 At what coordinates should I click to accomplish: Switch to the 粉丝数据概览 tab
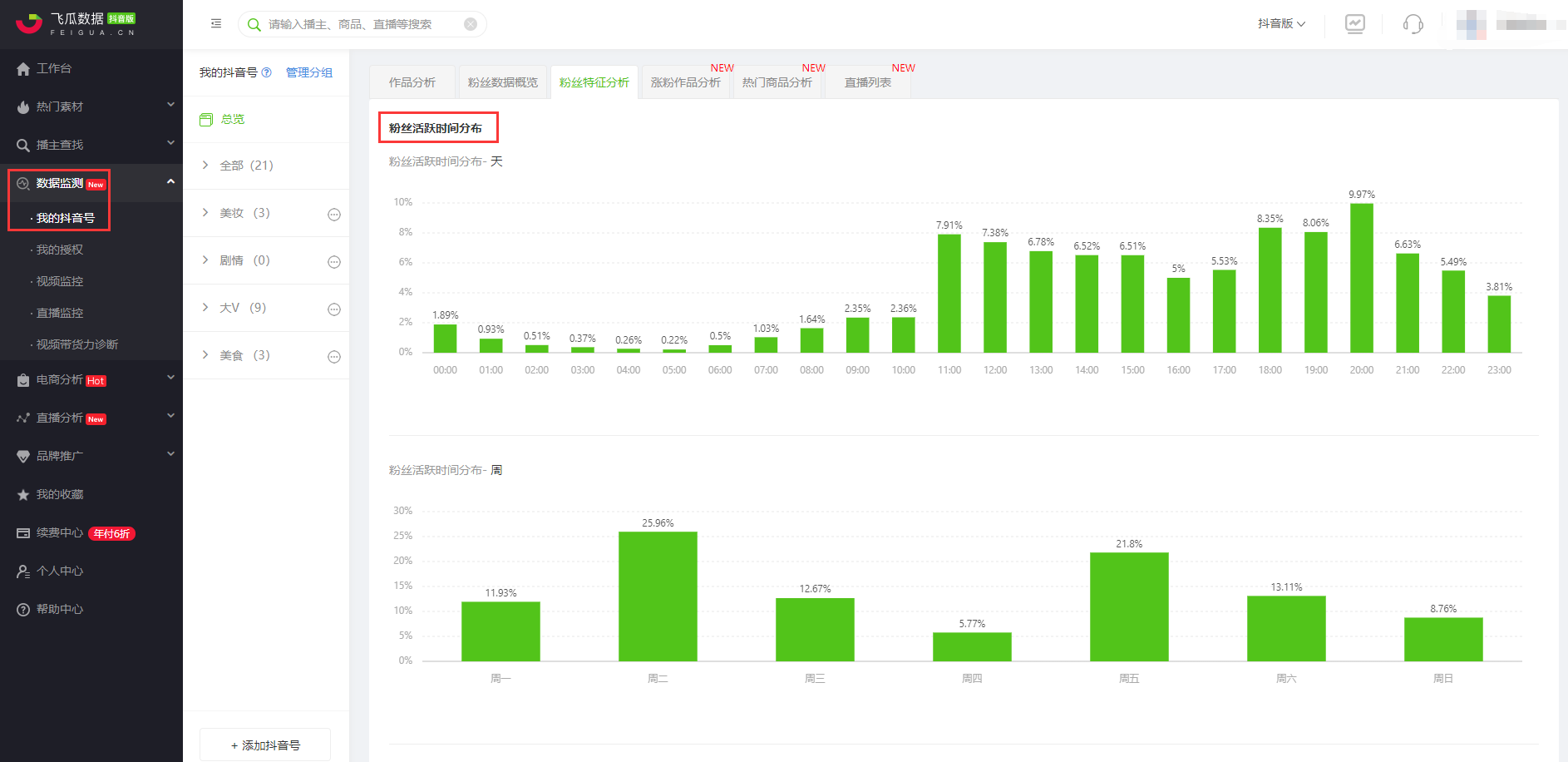pos(502,82)
